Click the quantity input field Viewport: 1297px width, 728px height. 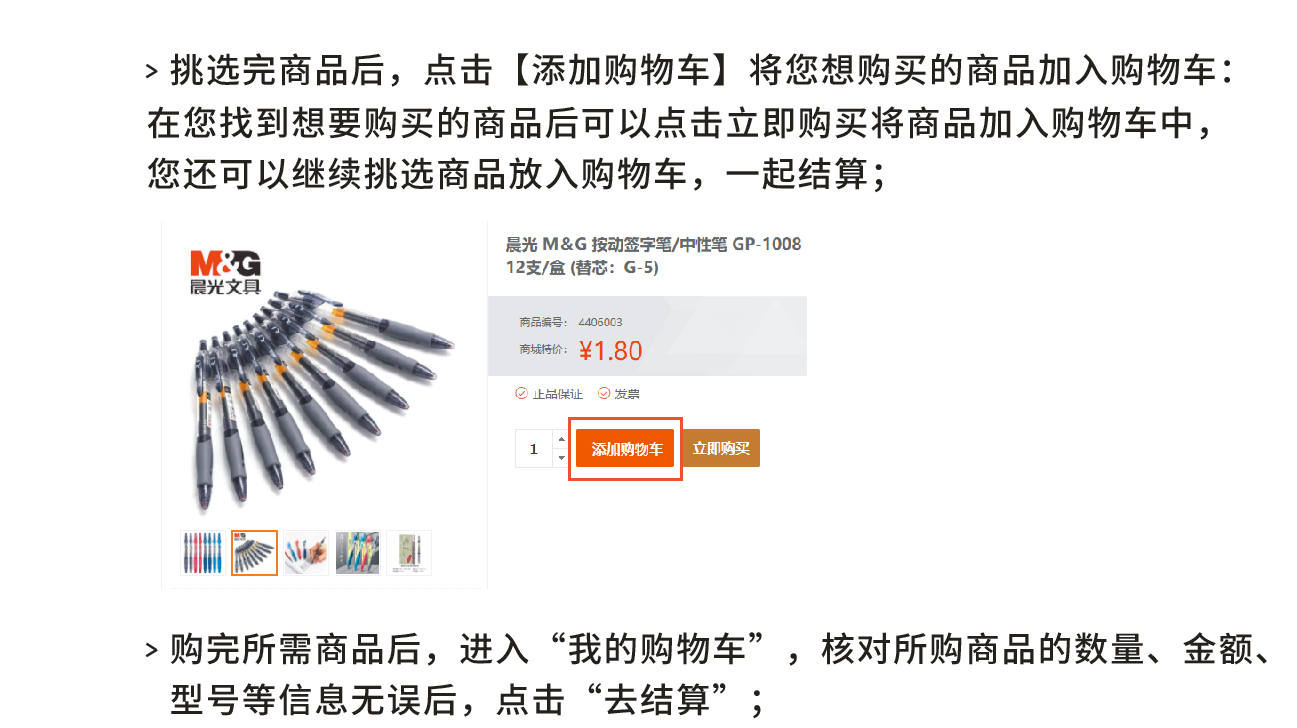534,449
